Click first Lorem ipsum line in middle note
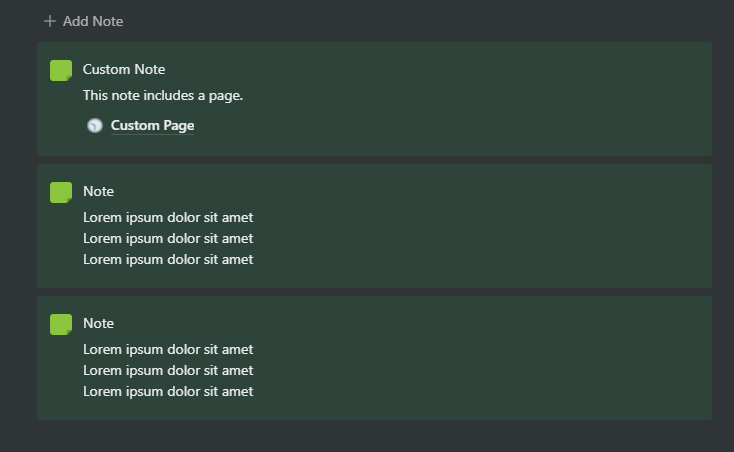The height and width of the screenshot is (452, 734). (x=168, y=217)
